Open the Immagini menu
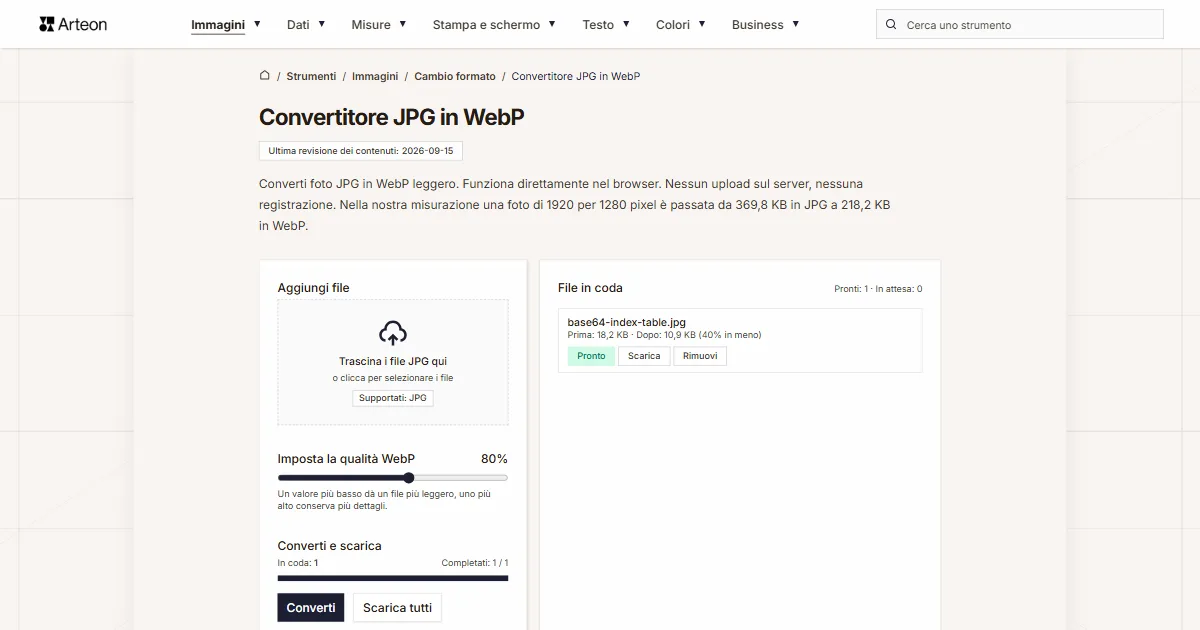 (x=218, y=24)
